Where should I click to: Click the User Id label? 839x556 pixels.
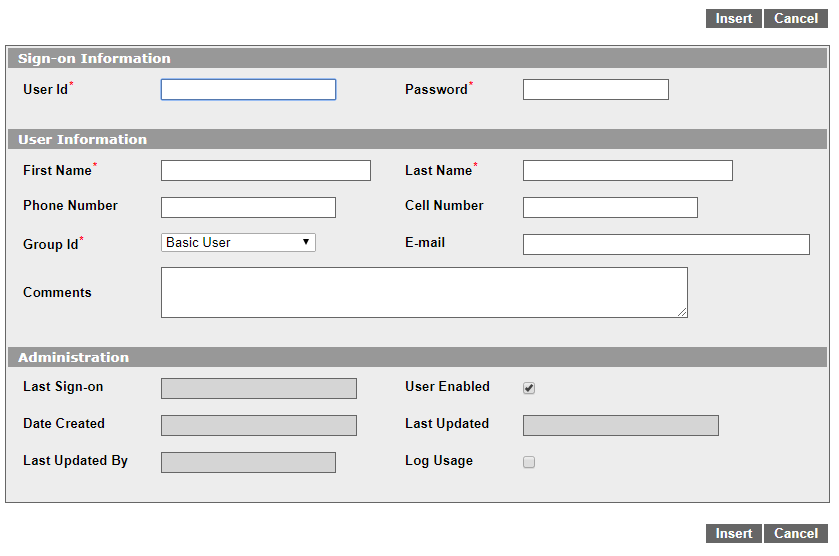click(x=46, y=89)
